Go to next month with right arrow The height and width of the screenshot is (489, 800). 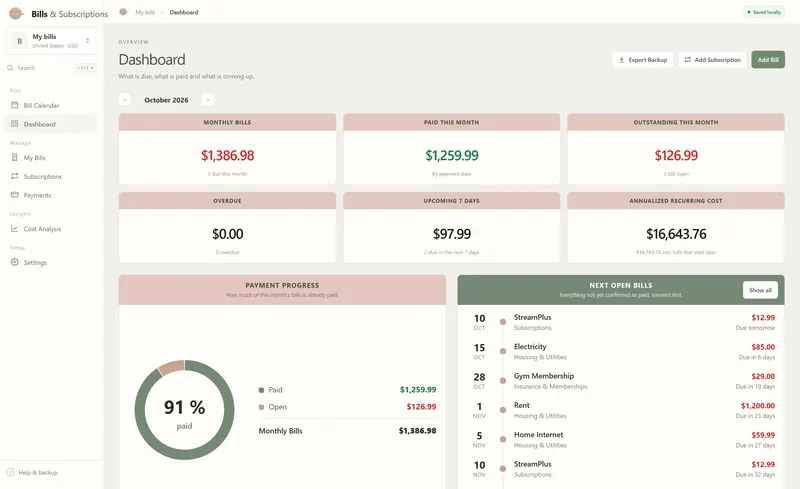point(208,100)
